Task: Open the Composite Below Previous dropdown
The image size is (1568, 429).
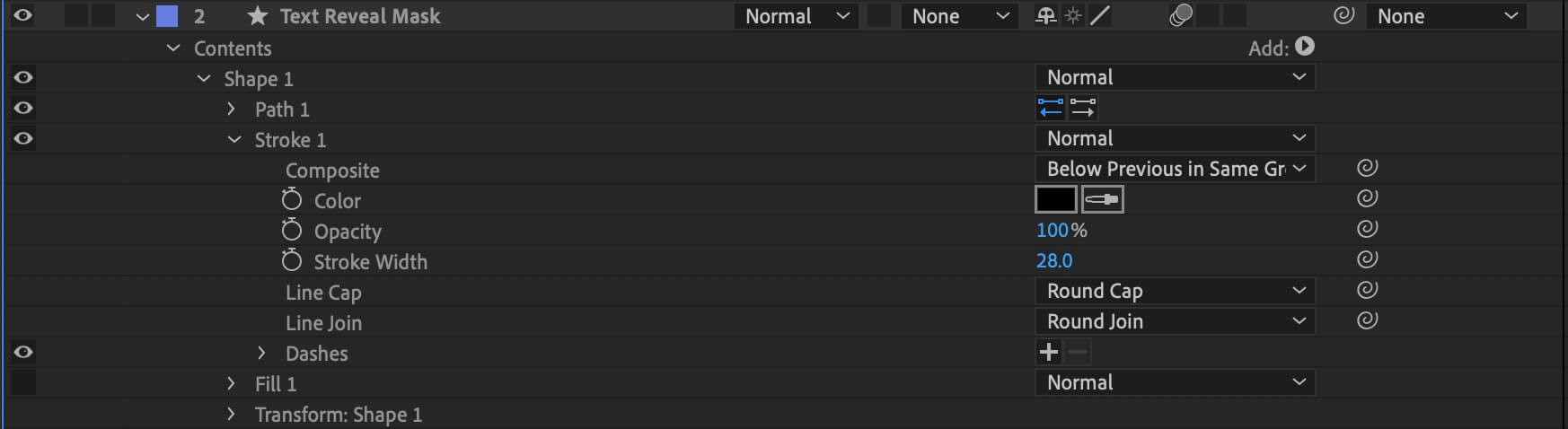Action: coord(1175,169)
